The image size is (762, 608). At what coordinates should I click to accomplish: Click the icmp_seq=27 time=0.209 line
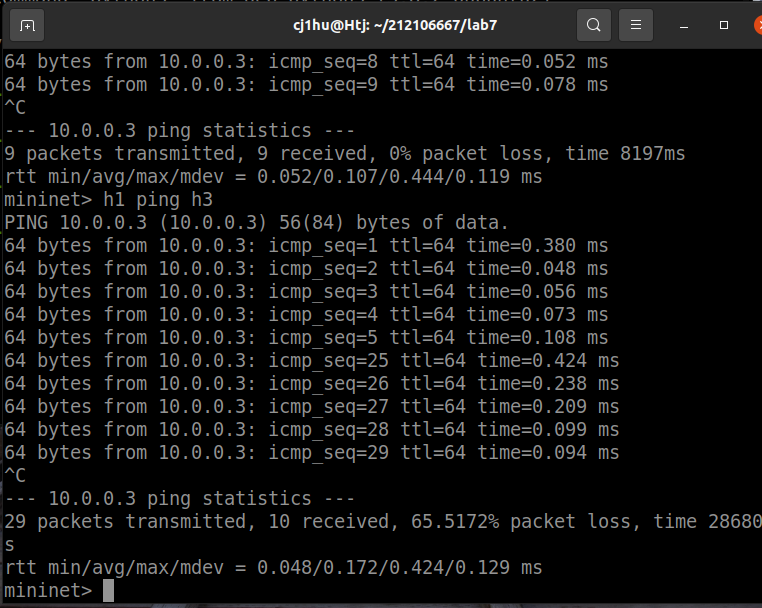312,406
